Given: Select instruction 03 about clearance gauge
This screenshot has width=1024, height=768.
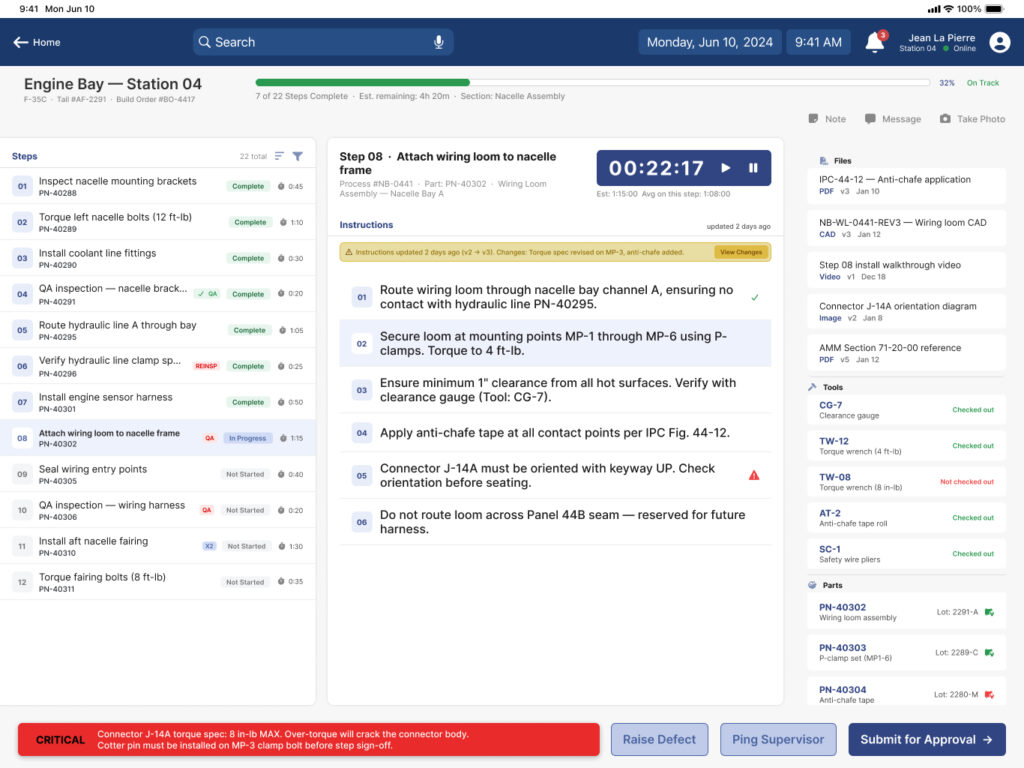Looking at the screenshot, I should (555, 390).
